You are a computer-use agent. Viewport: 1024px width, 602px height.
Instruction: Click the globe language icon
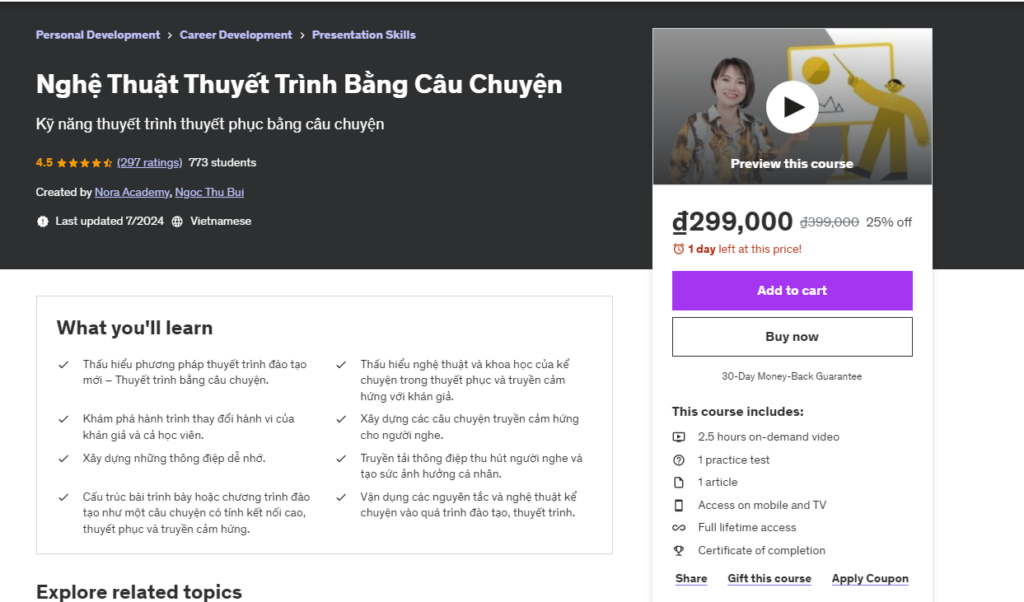coord(177,221)
